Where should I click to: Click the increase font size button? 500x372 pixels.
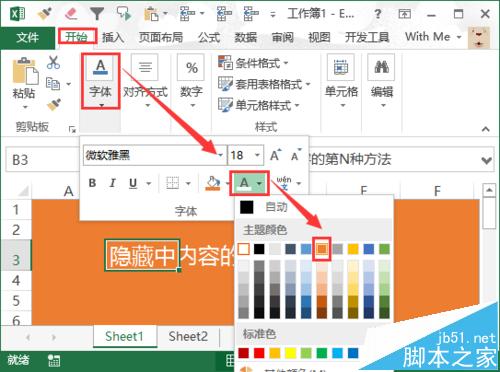coord(276,155)
